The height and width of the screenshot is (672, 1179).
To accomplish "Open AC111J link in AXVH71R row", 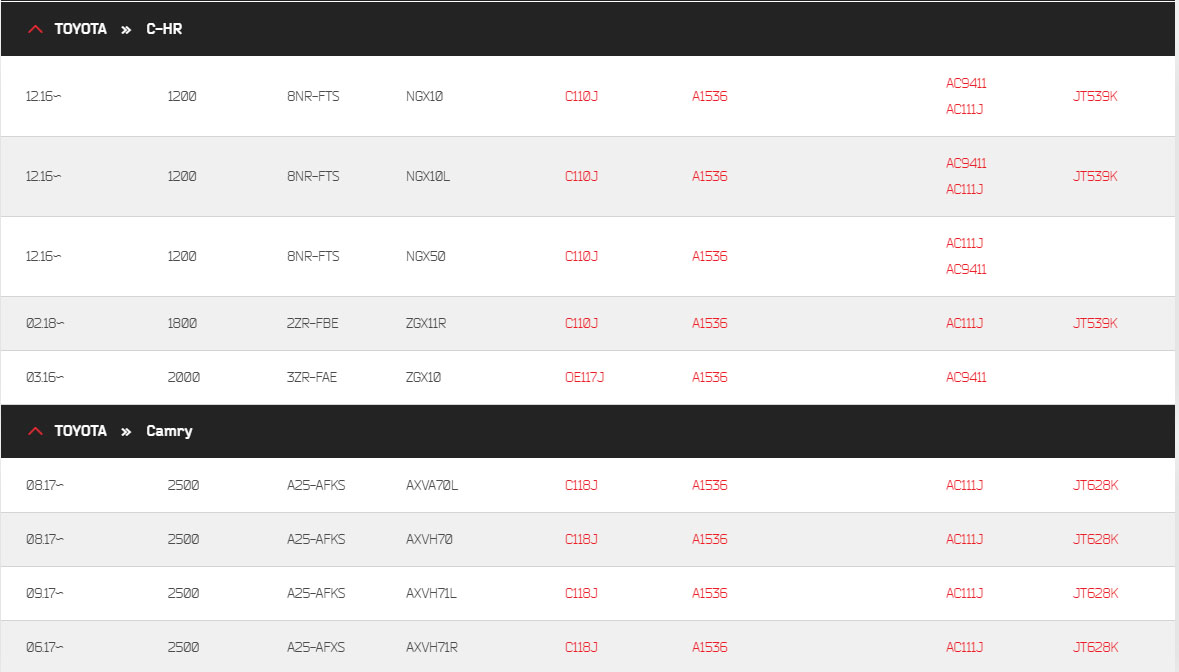I will [965, 647].
